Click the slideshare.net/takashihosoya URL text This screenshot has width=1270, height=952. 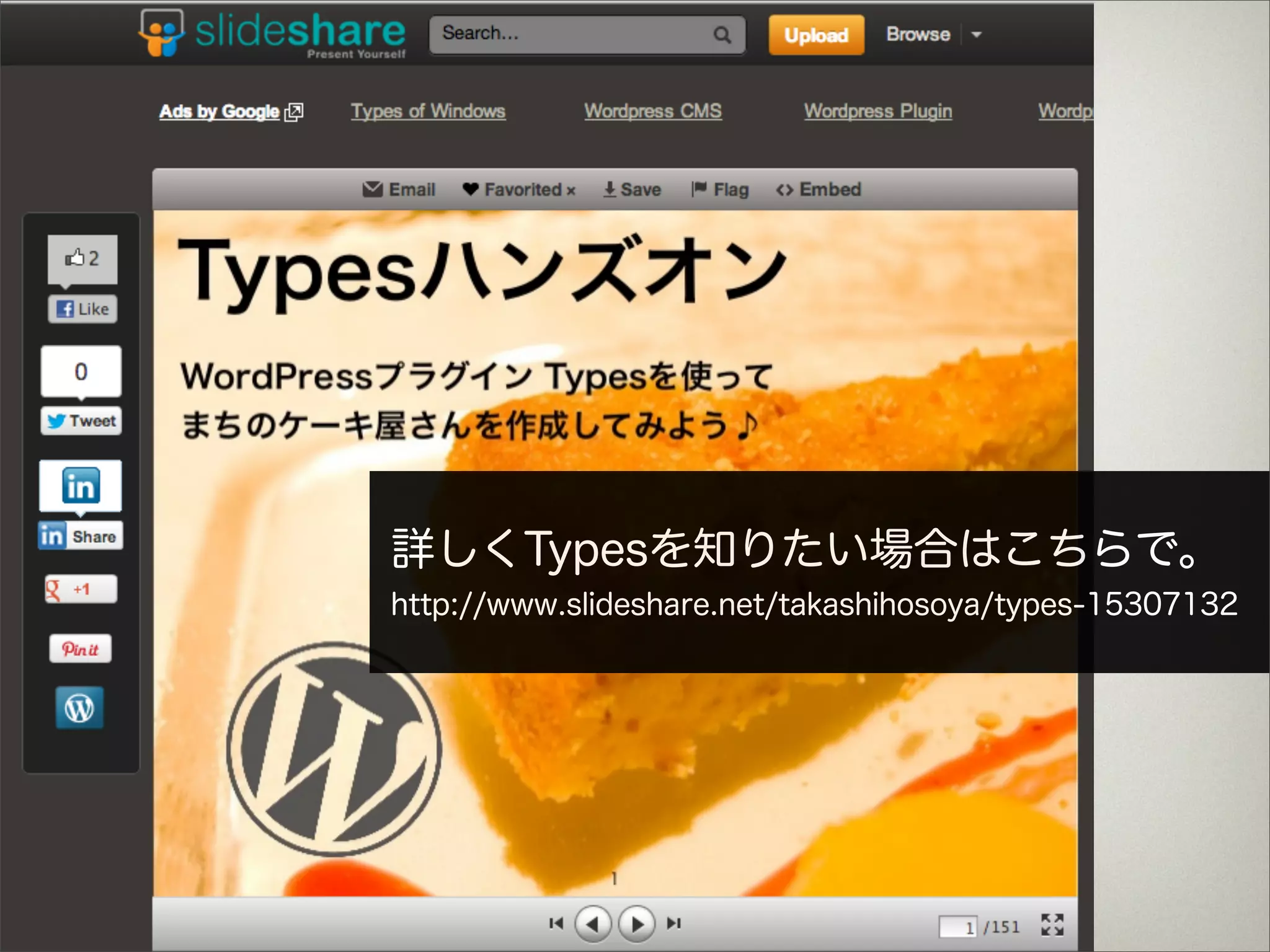(814, 604)
